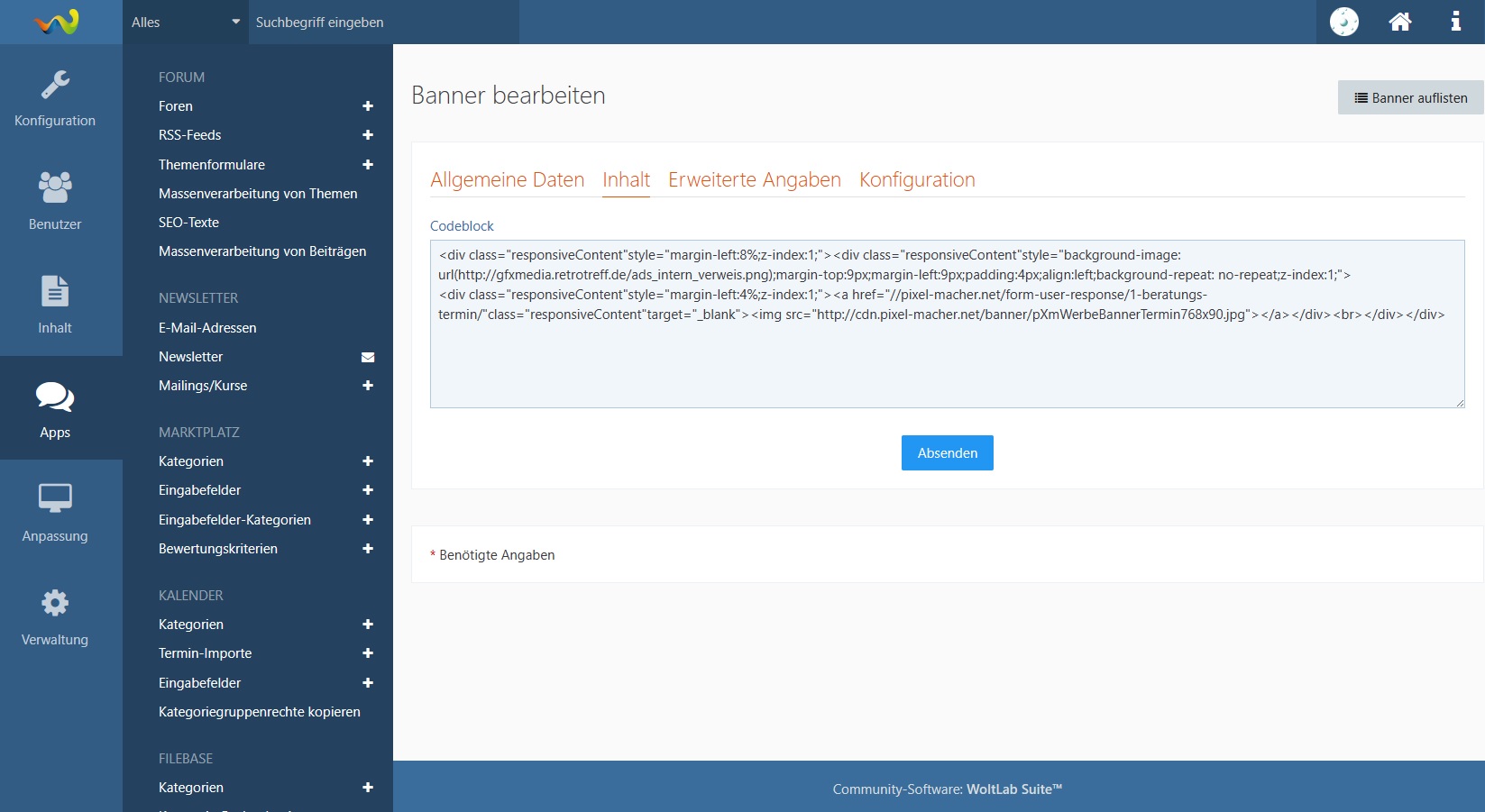
Task: Open the Verwaltung gear section
Action: point(55,616)
